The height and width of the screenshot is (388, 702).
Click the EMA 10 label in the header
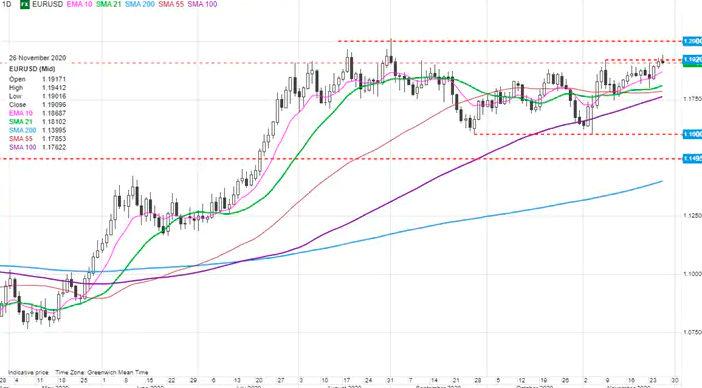[x=79, y=4]
